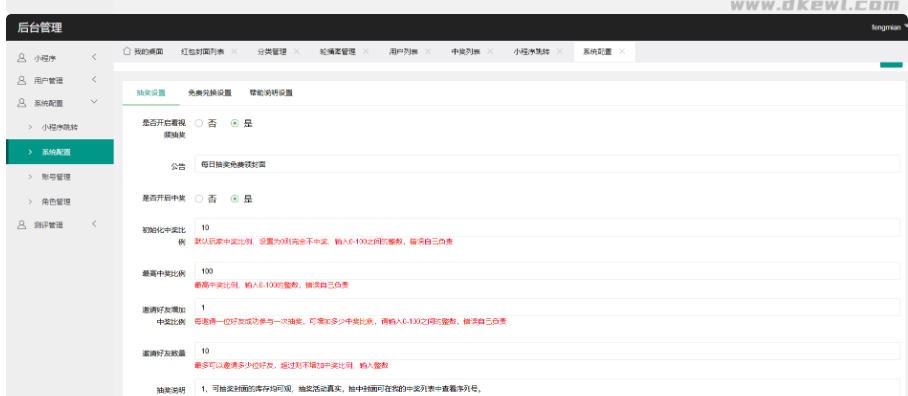Switch to the 红包封面列表 tab
908x396 pixels.
(203, 52)
